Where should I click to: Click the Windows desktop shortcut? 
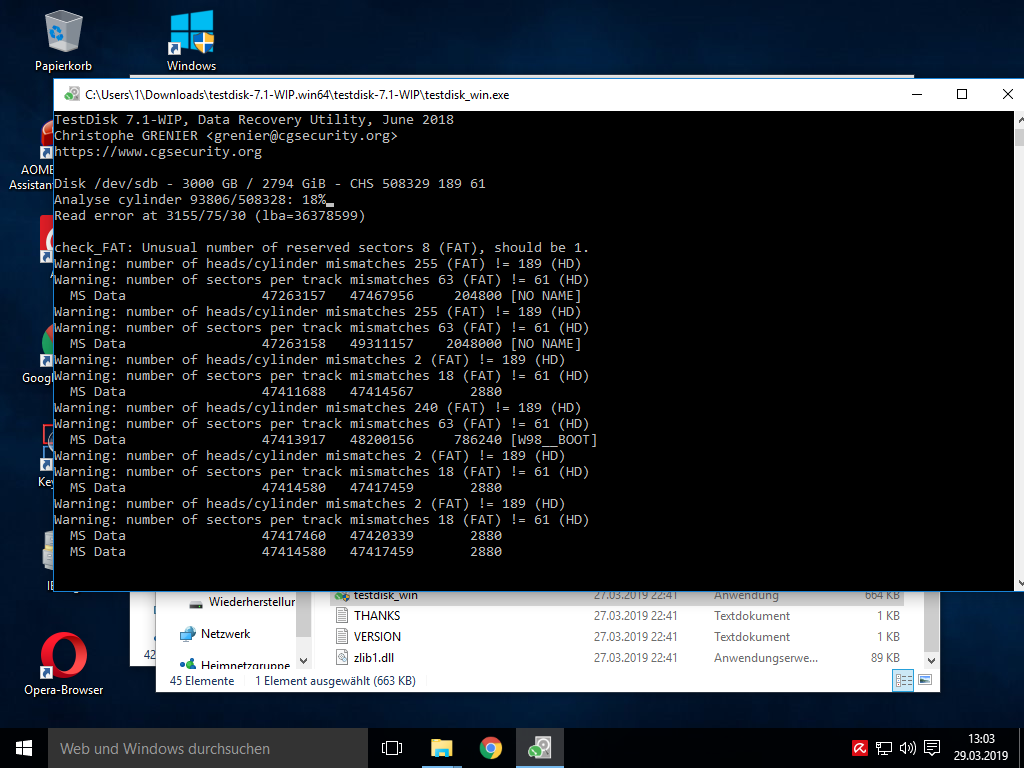(190, 32)
